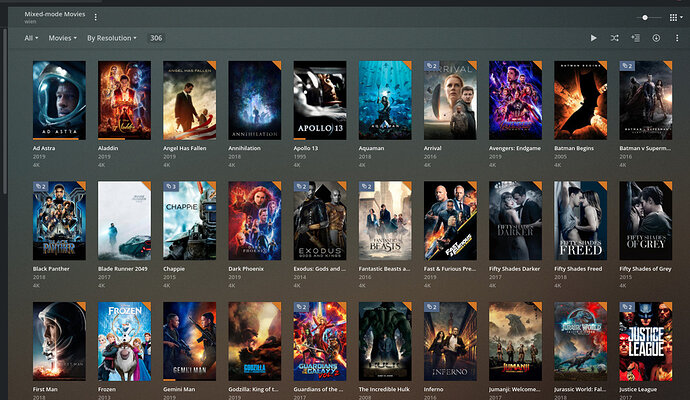This screenshot has width=690, height=400.
Task: Open the Fifty Shades Freed poster
Action: 580,220
